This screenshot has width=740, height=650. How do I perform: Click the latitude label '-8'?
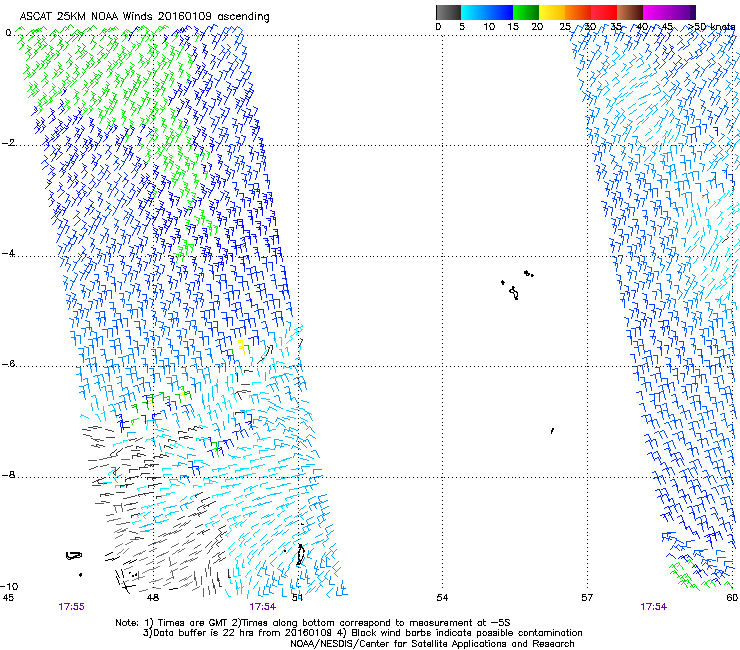8,475
